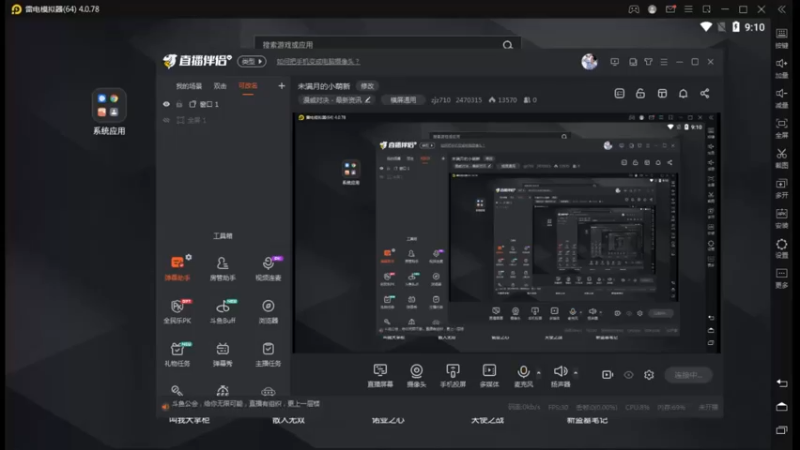Open notifications with the bell icon
The width and height of the screenshot is (800, 450).
click(683, 93)
